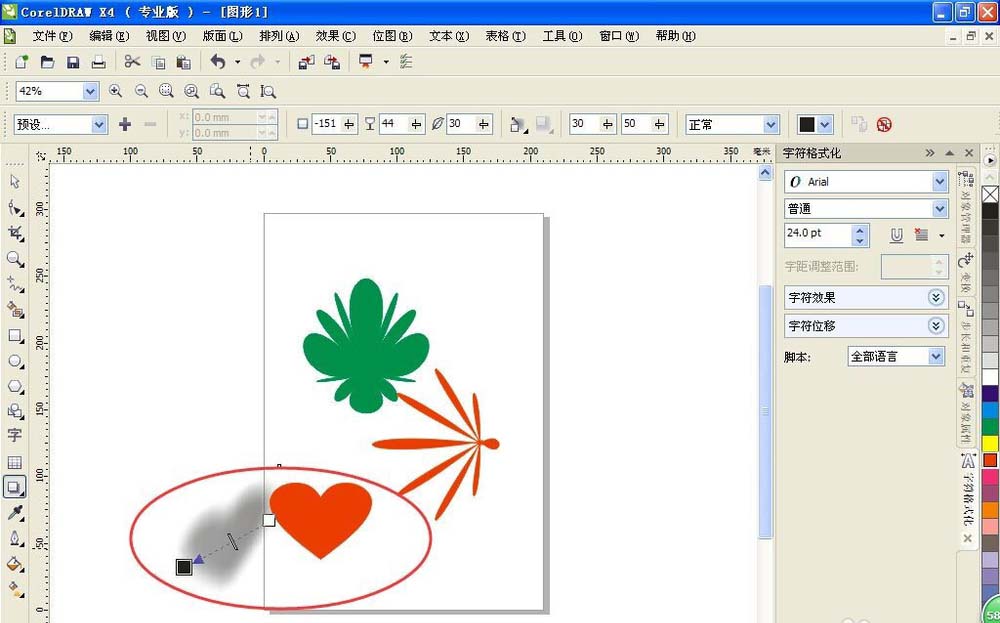The image size is (1000, 623).
Task: Activate the Text tool
Action: (x=14, y=435)
